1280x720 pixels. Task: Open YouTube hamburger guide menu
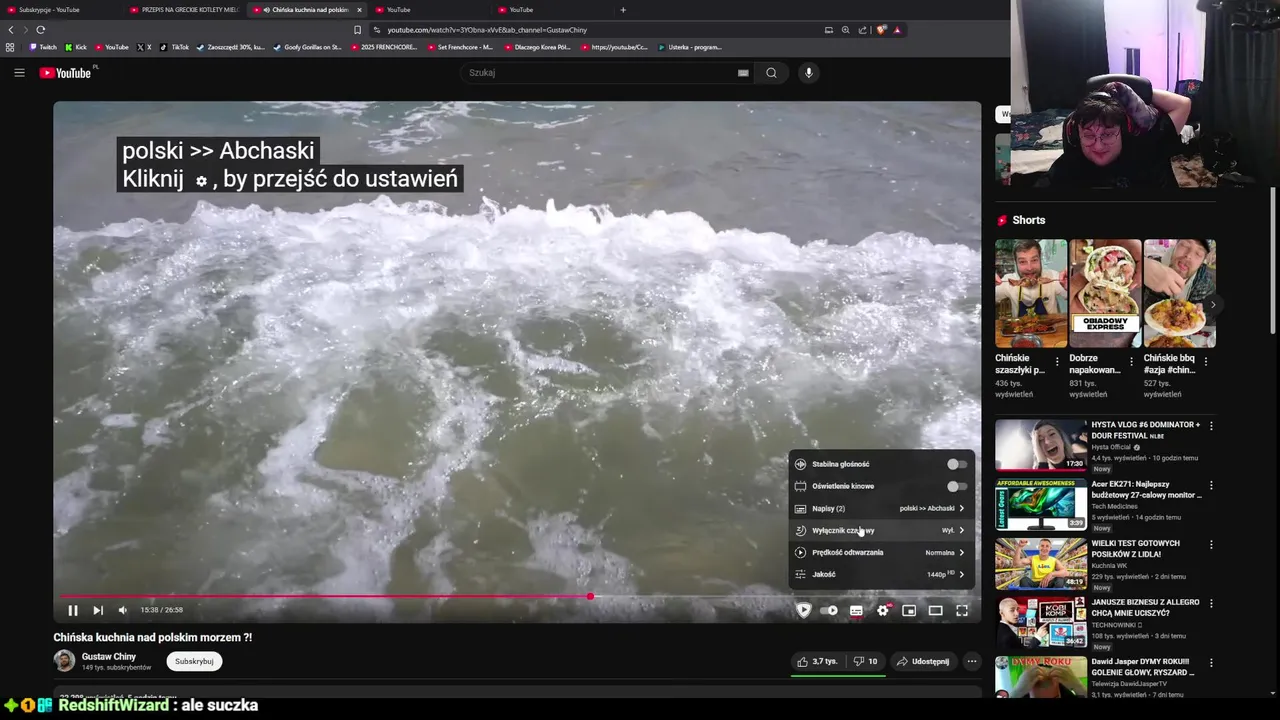(x=19, y=72)
